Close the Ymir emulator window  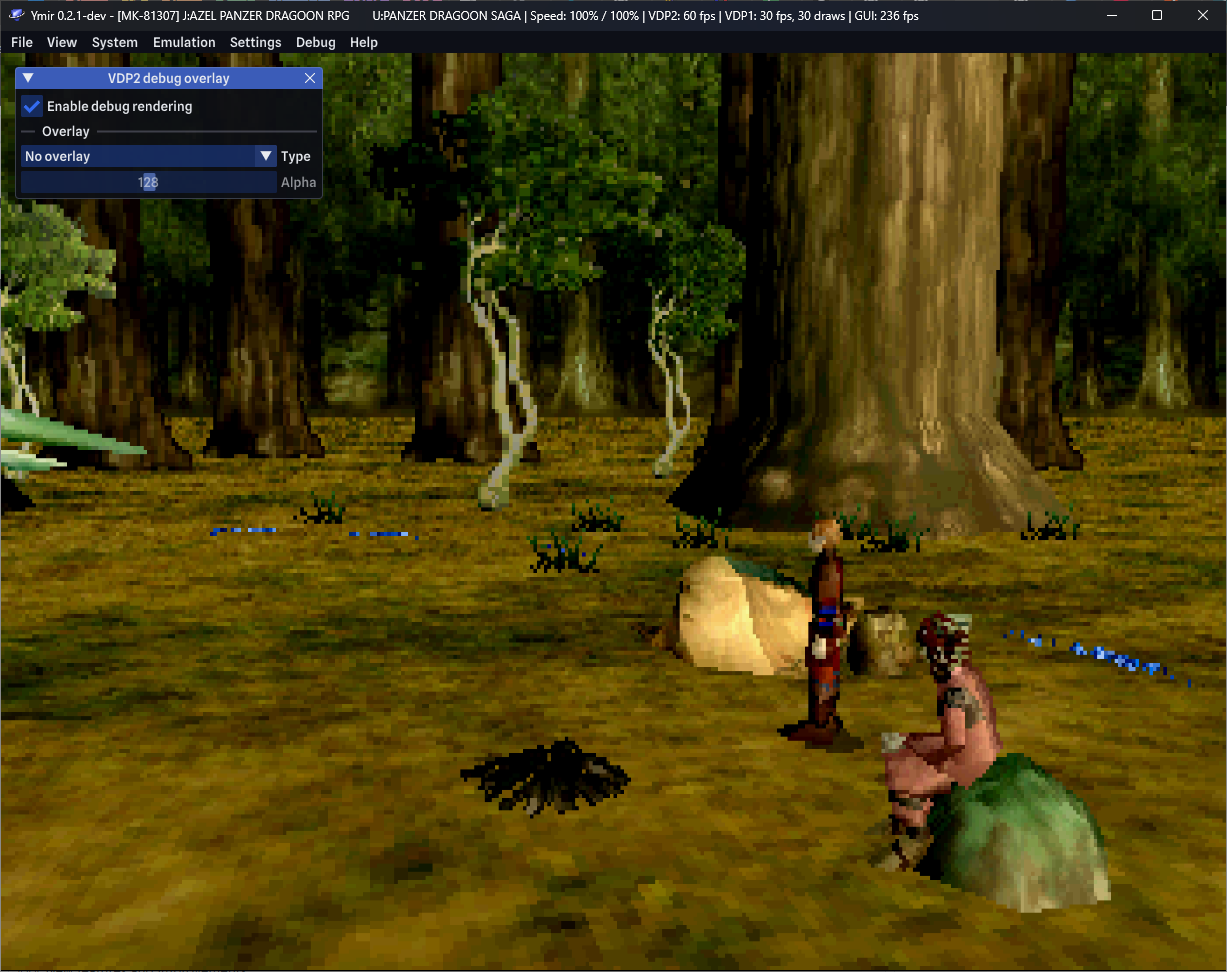tap(1203, 15)
